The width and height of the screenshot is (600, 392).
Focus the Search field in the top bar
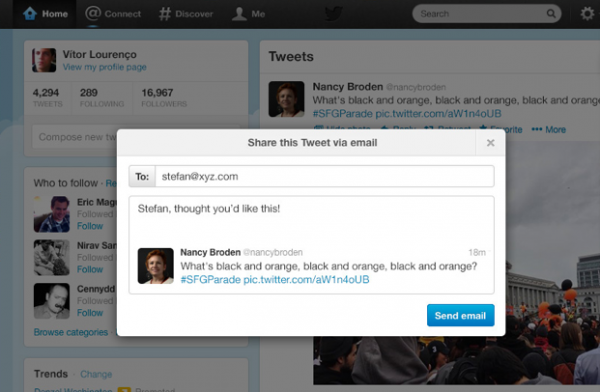(486, 14)
